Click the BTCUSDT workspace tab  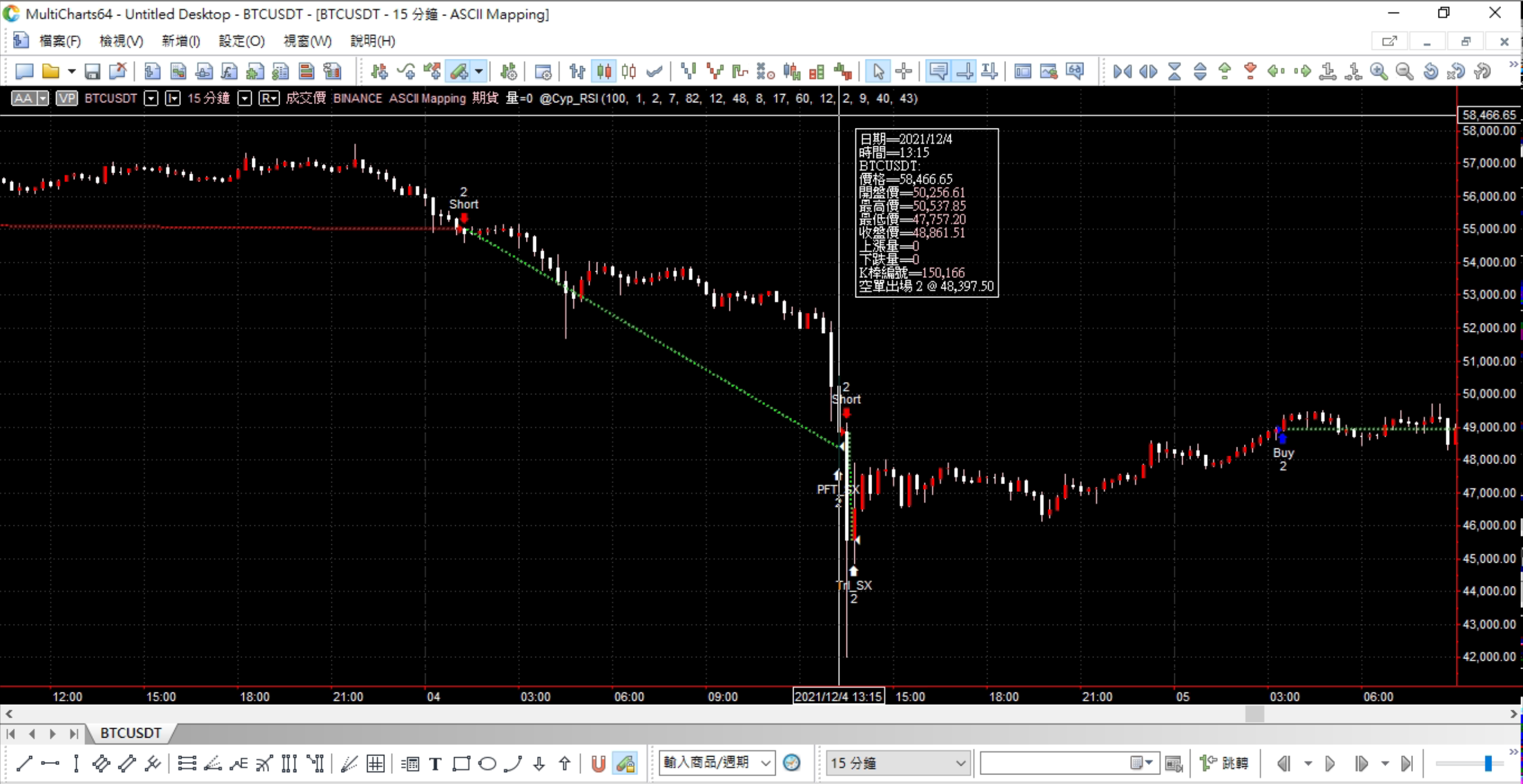coord(130,733)
